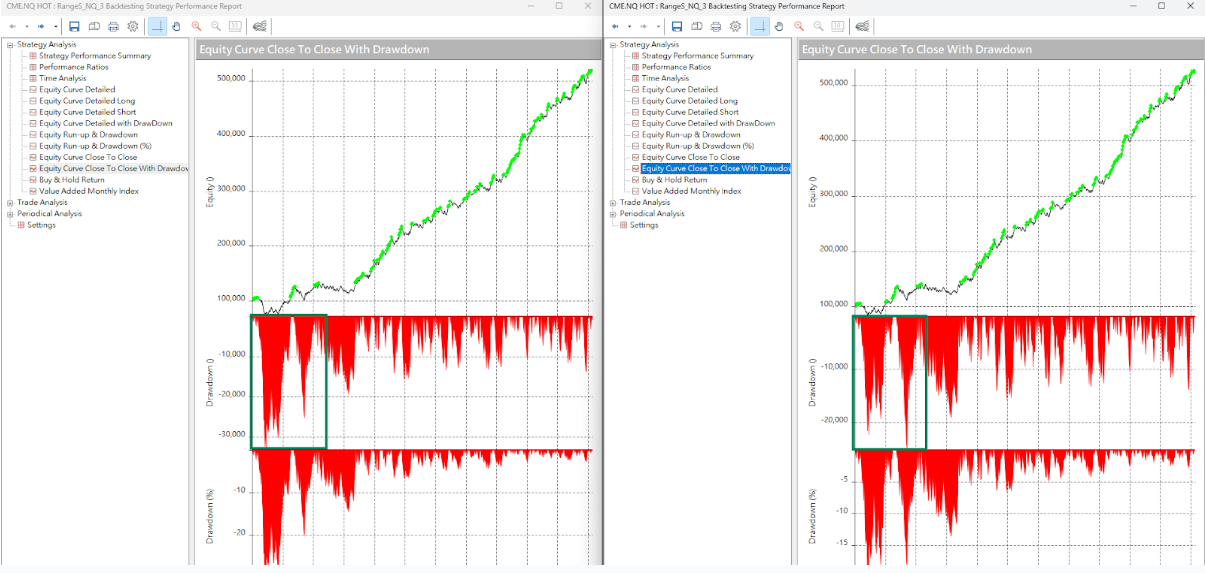Viewport: 1205px width, 573px height.
Task: Click the Print icon in the left window toolbar
Action: pyautogui.click(x=113, y=26)
